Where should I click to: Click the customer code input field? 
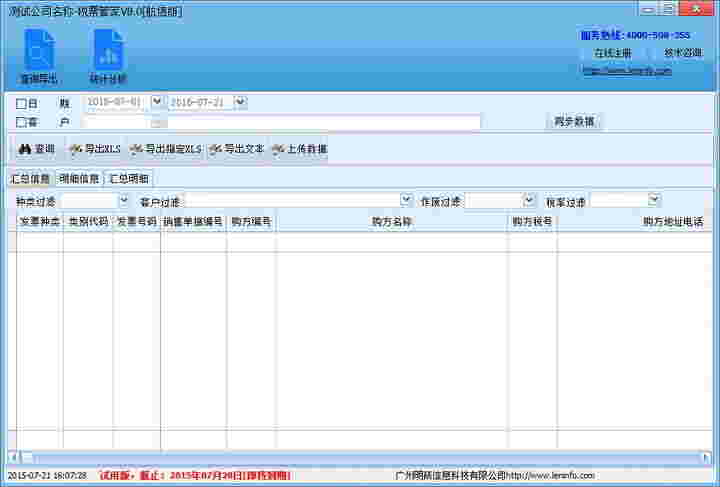click(x=116, y=123)
